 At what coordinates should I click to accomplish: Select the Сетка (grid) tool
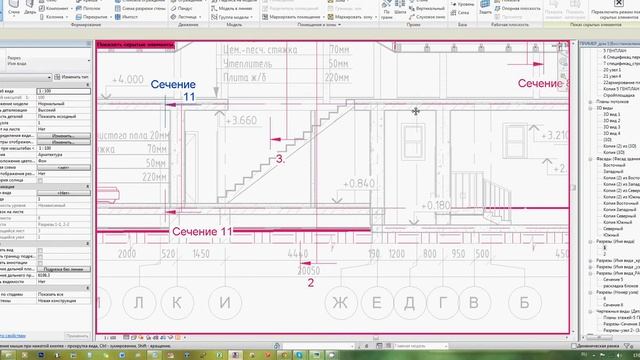[460, 13]
